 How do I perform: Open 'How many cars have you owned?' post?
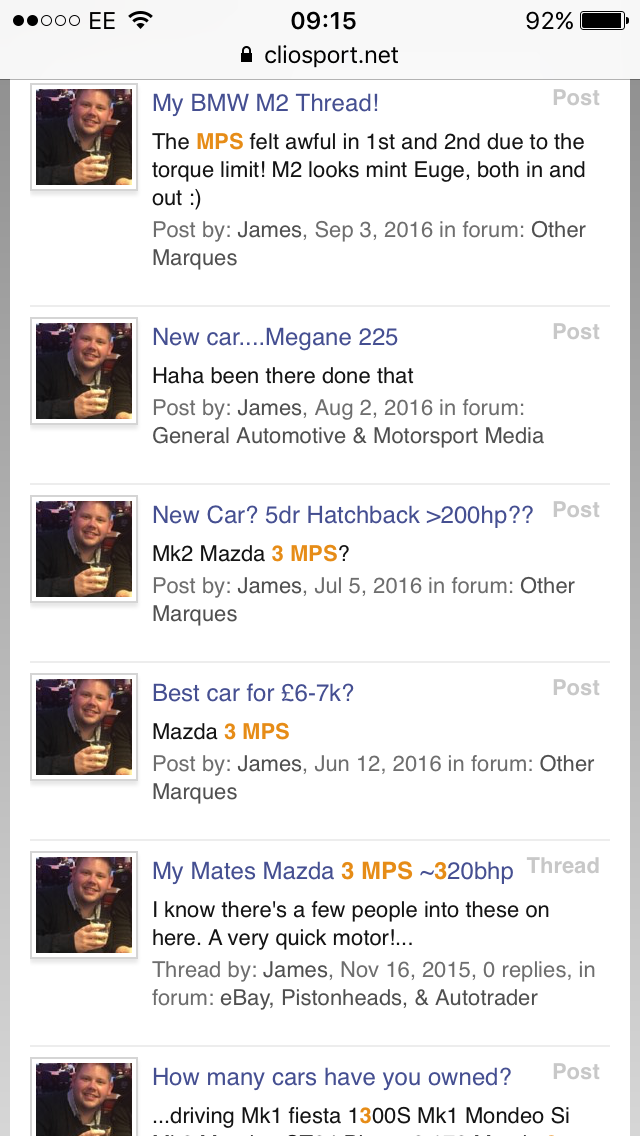[332, 1077]
